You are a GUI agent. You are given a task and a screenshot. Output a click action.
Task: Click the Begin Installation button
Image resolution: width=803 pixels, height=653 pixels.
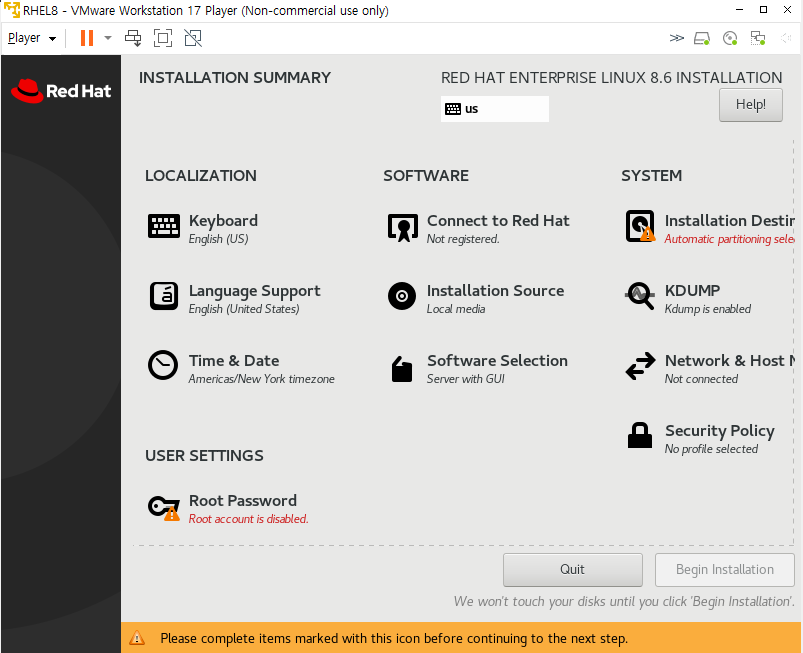pos(725,570)
